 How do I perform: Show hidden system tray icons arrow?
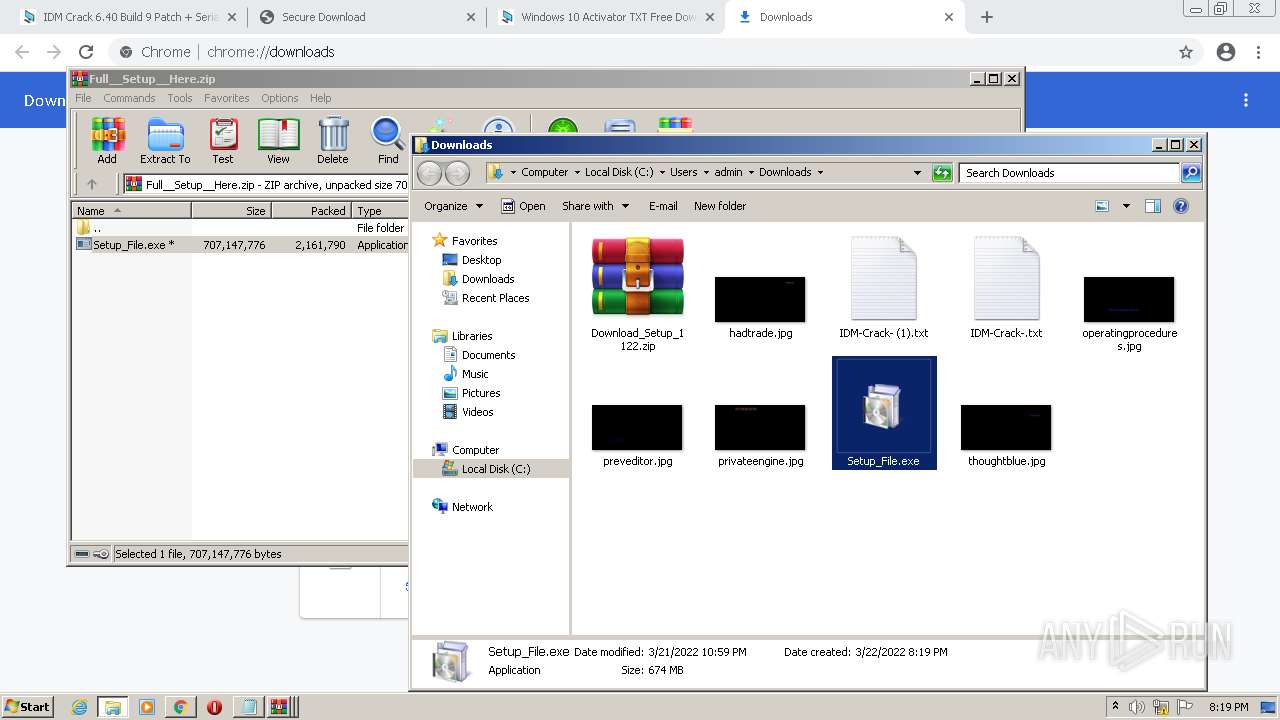1115,707
